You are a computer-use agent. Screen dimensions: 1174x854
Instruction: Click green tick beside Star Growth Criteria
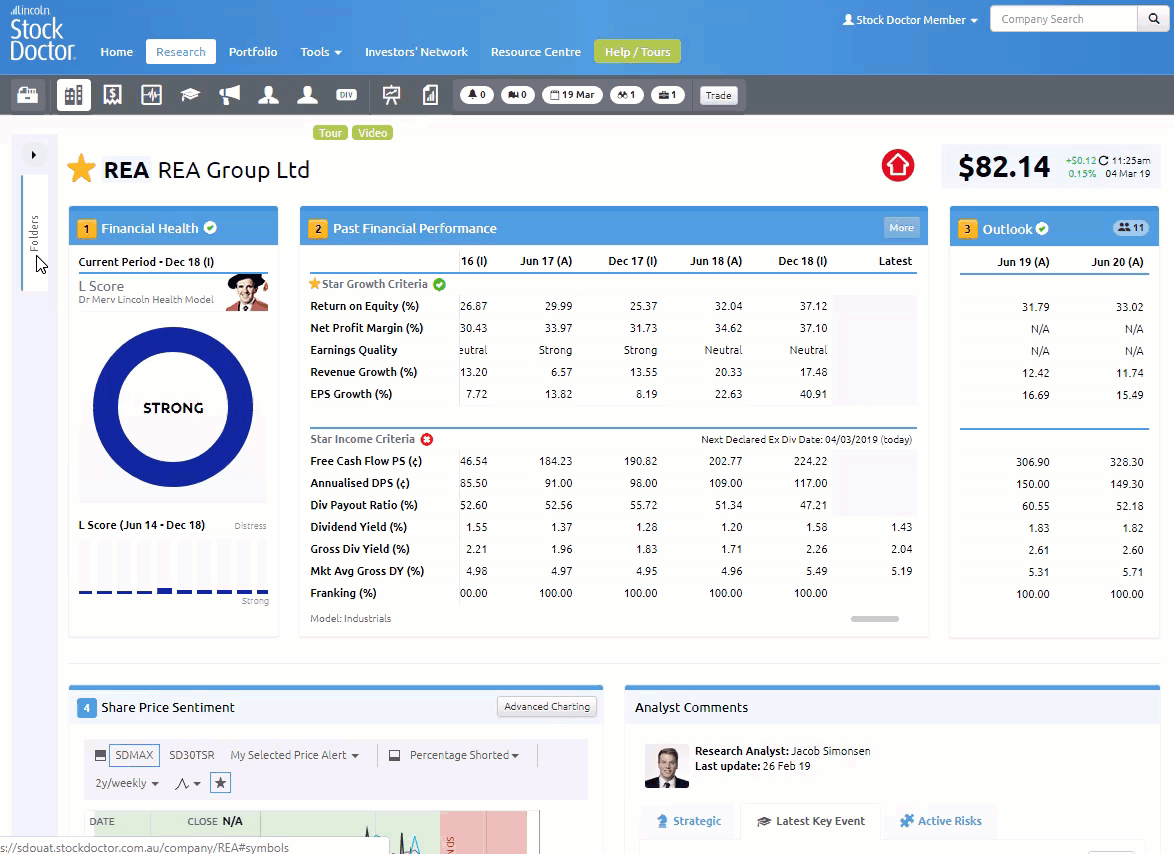(x=440, y=284)
